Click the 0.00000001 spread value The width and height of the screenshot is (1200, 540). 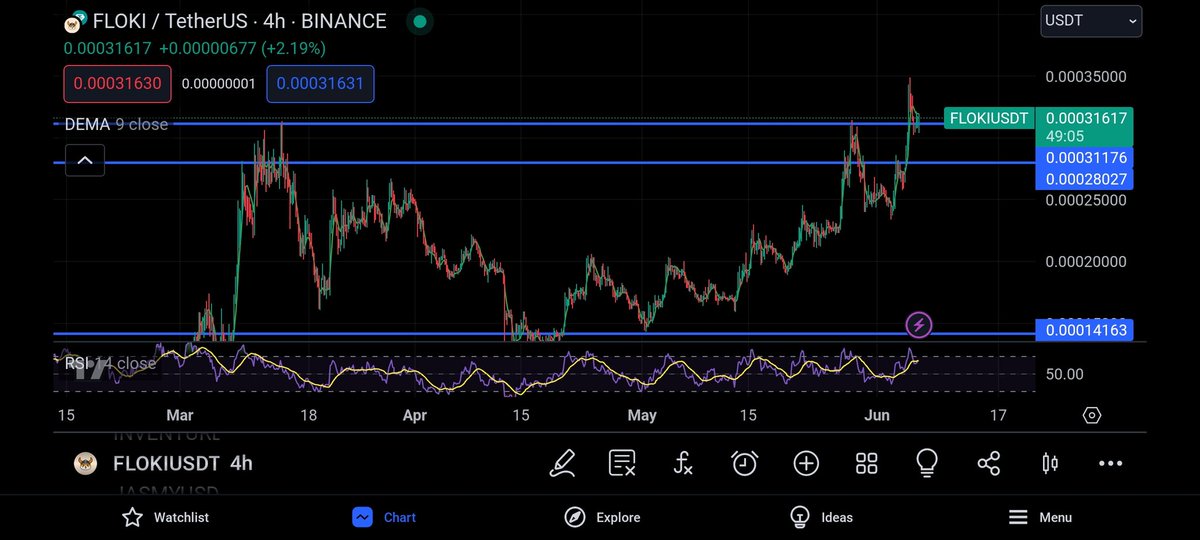point(219,84)
